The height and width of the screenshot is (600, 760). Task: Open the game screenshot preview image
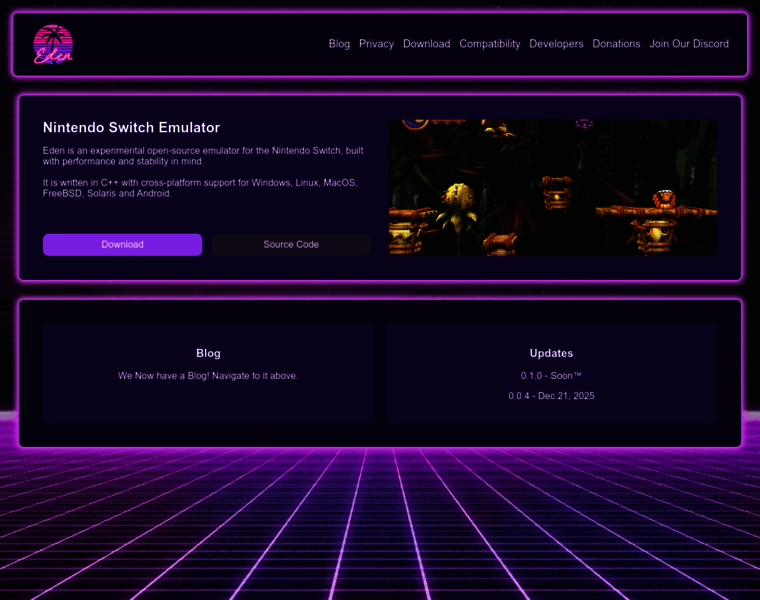(x=552, y=188)
